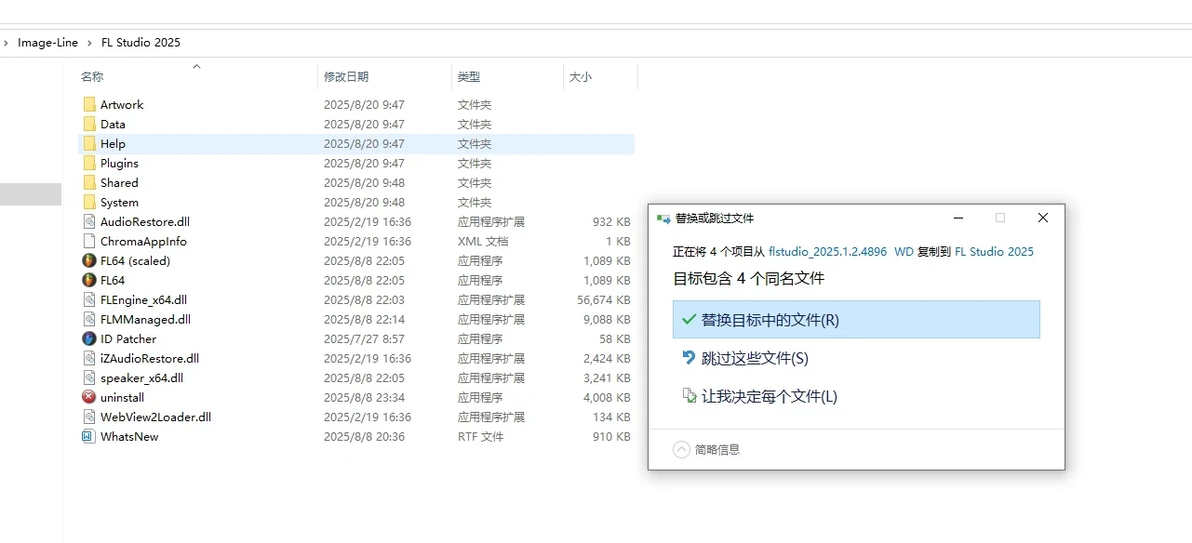Select the iZAudioRestore.dll file name
Screen dimensions: 1192x543
150,358
